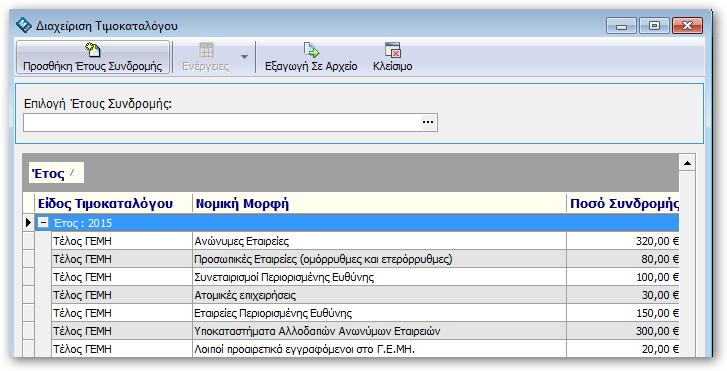
Task: Click the Κλείσιμο toolbar button
Action: click(392, 57)
